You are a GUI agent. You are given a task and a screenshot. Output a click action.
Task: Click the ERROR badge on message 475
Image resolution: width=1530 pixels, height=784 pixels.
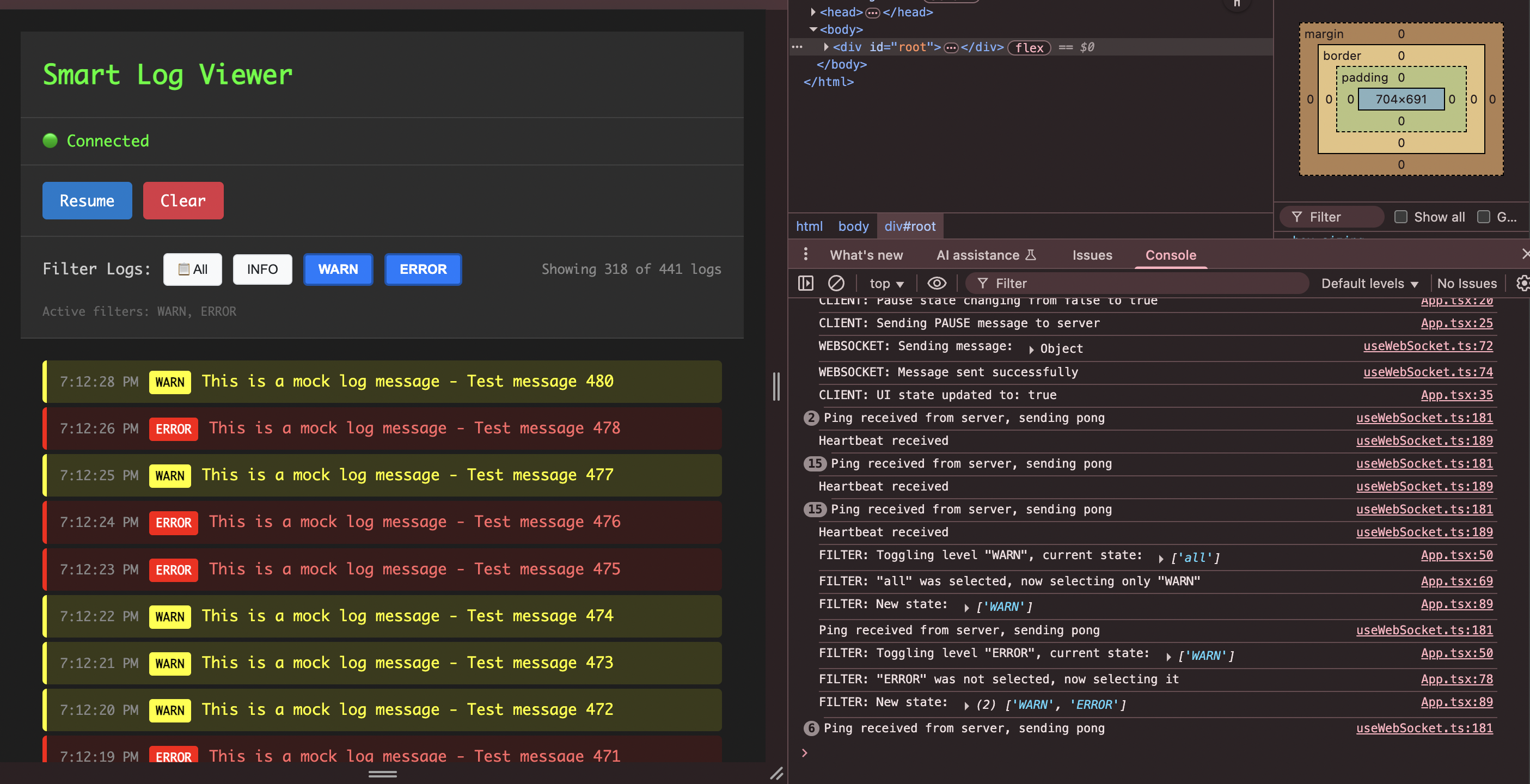coord(174,569)
